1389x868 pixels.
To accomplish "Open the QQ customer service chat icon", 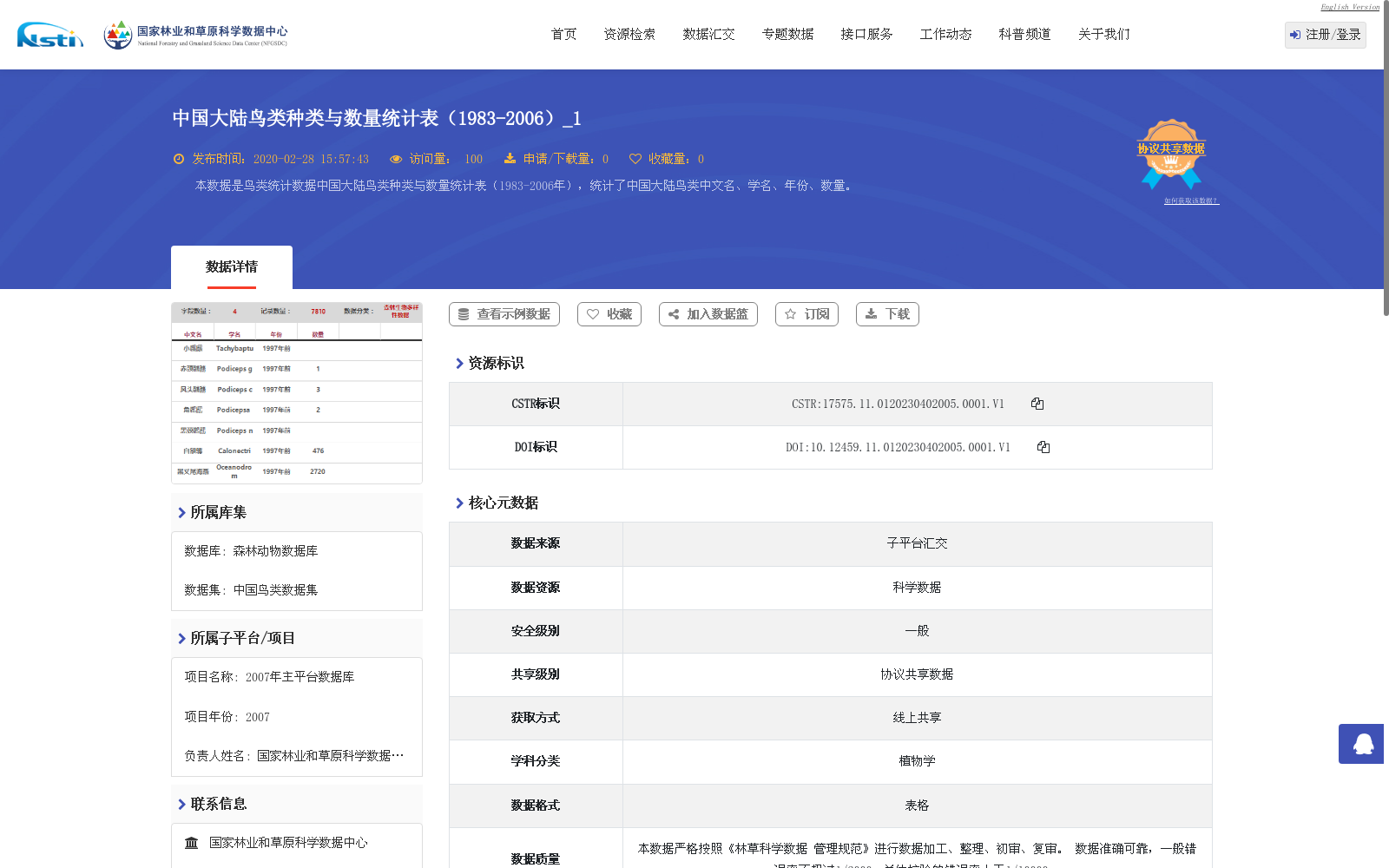I will [1361, 744].
